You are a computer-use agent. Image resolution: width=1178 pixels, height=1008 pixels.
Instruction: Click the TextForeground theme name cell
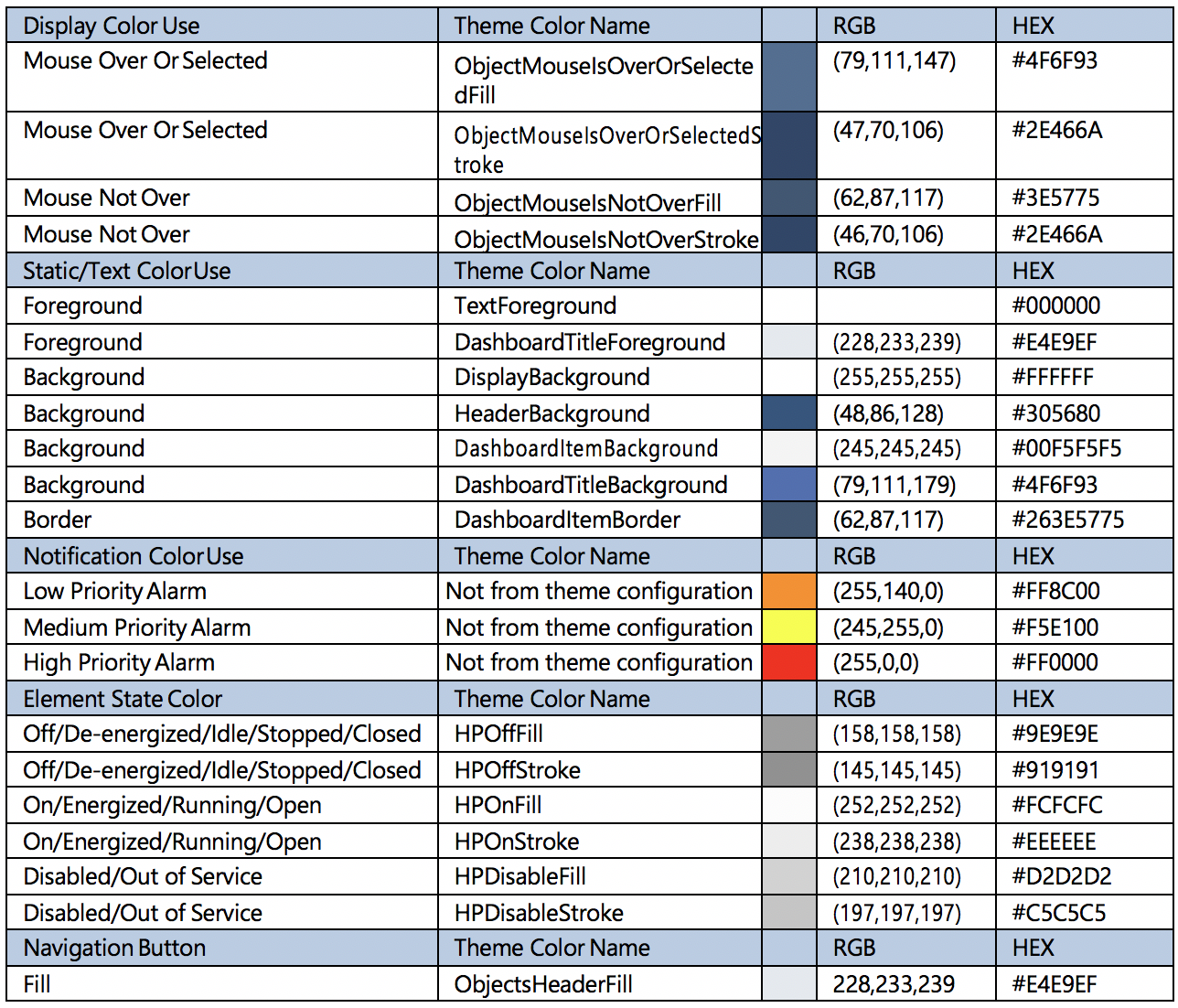tap(535, 306)
